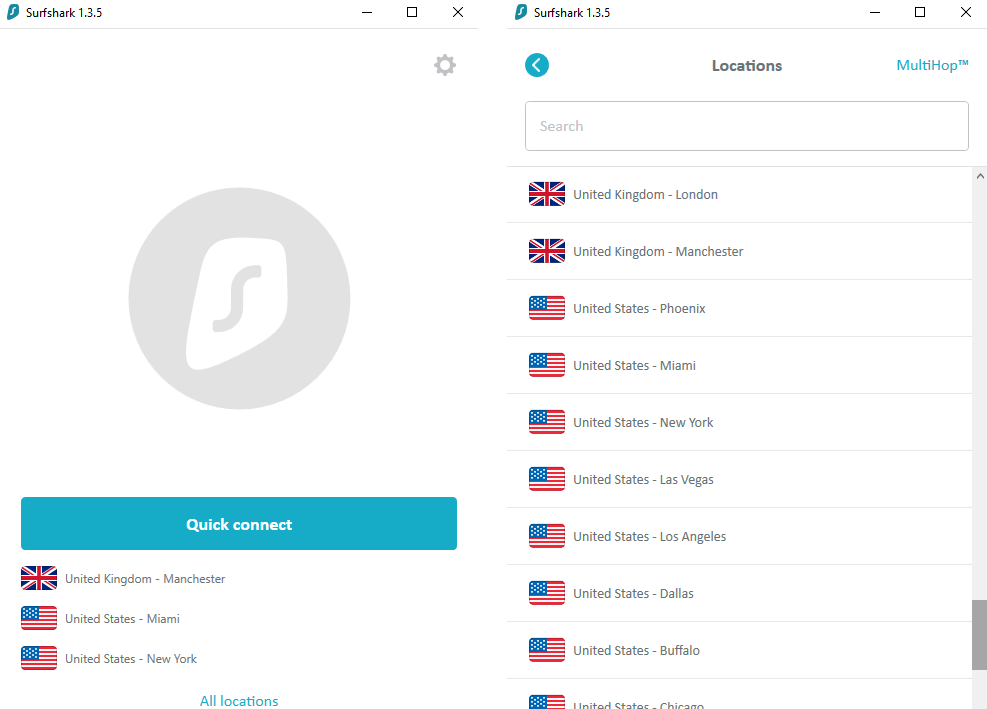
Task: Choose United States - Los Angeles location
Action: (x=739, y=536)
